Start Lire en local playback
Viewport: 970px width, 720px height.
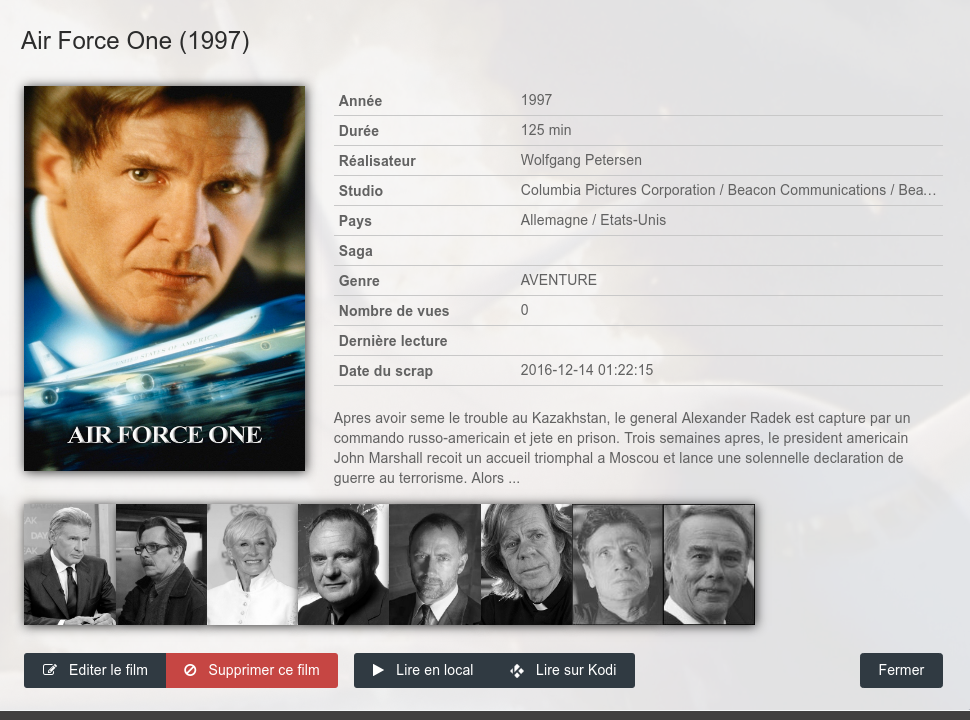423,671
